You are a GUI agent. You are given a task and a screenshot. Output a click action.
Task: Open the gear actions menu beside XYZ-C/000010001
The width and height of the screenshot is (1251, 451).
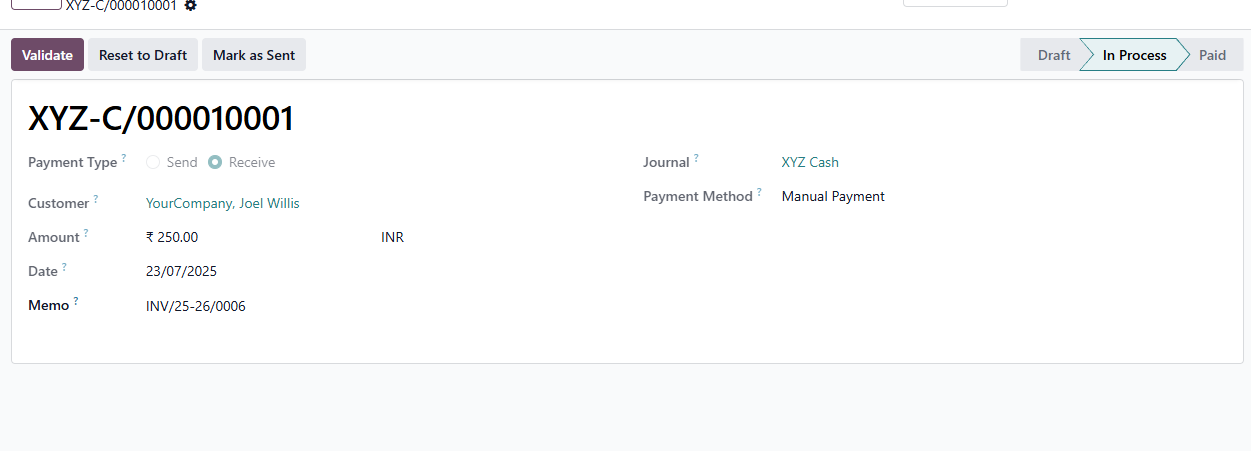point(191,5)
